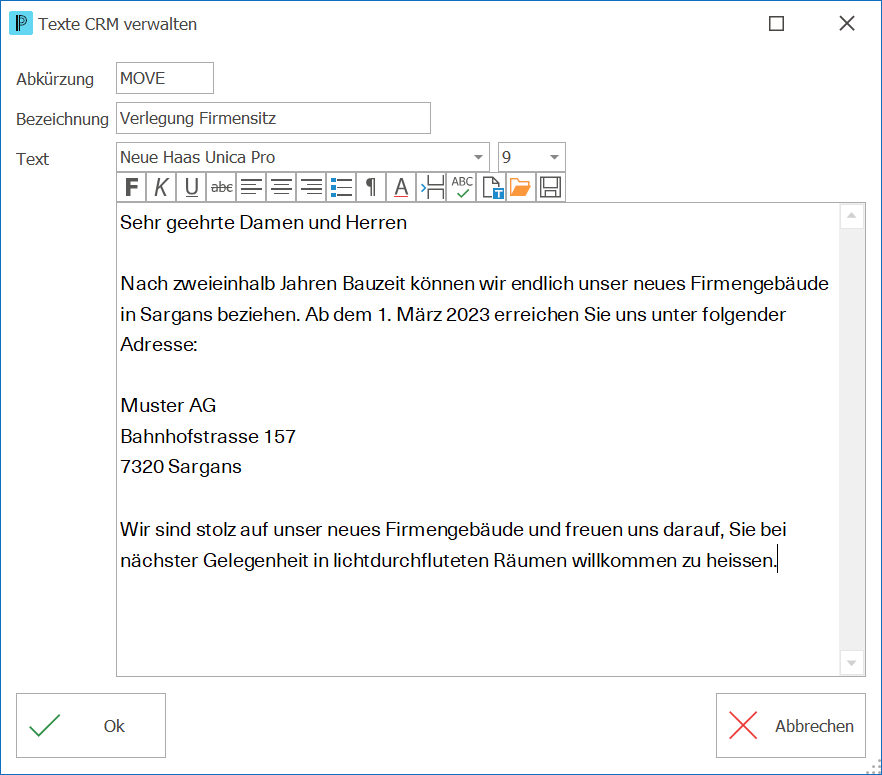Toggle bold formatting with the F icon
Image resolution: width=882 pixels, height=775 pixels.
(x=132, y=187)
